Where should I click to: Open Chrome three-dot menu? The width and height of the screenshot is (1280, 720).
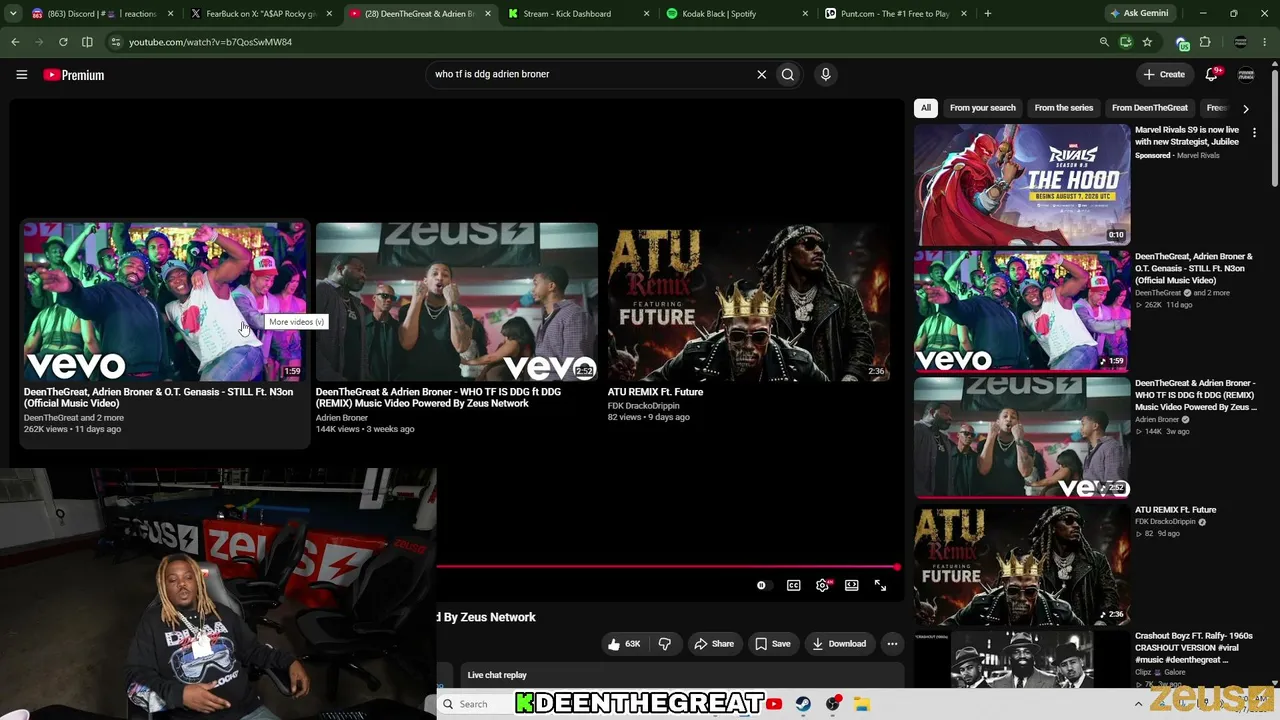click(1266, 42)
